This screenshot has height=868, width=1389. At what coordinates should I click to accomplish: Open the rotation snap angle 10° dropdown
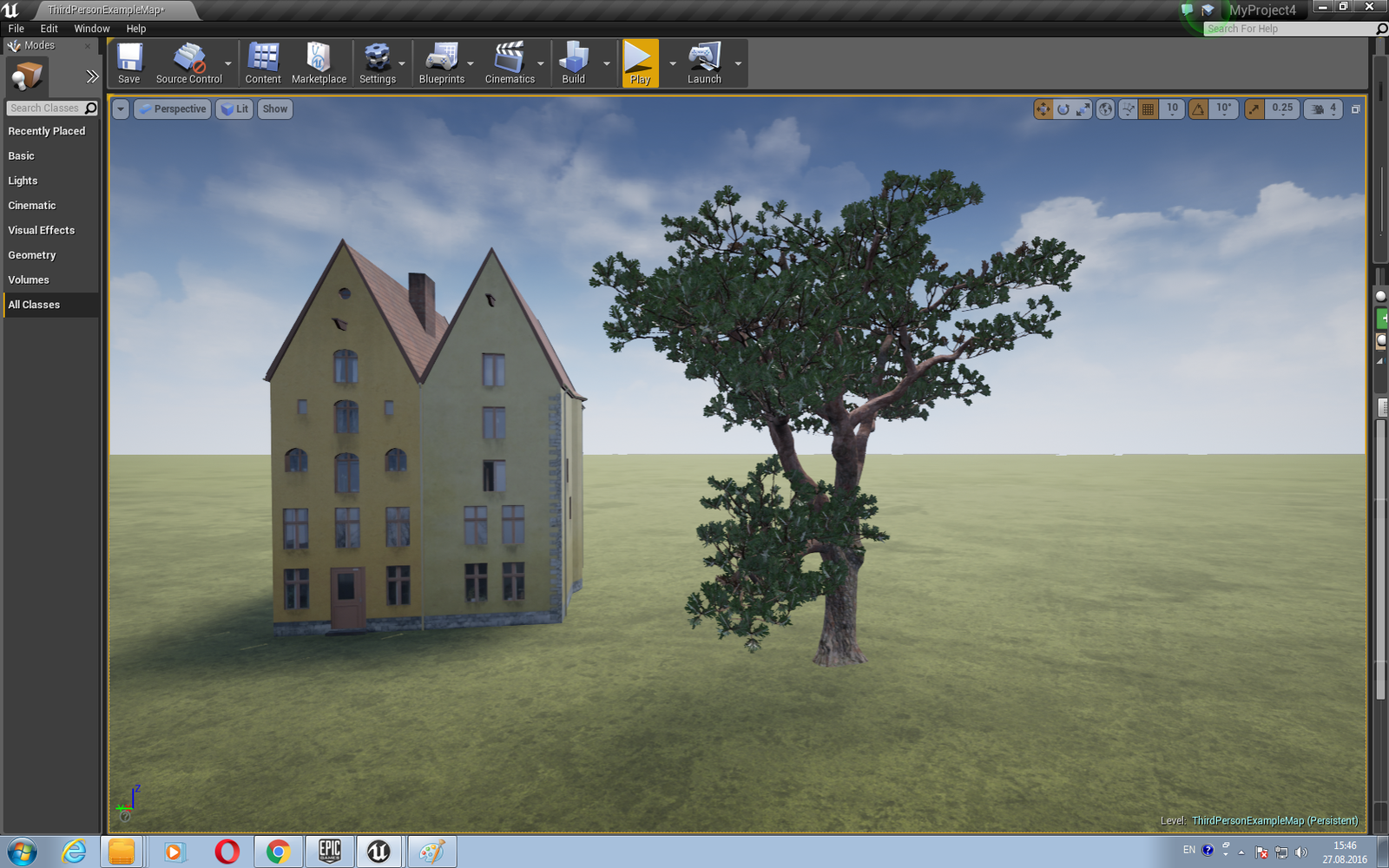[x=1224, y=109]
